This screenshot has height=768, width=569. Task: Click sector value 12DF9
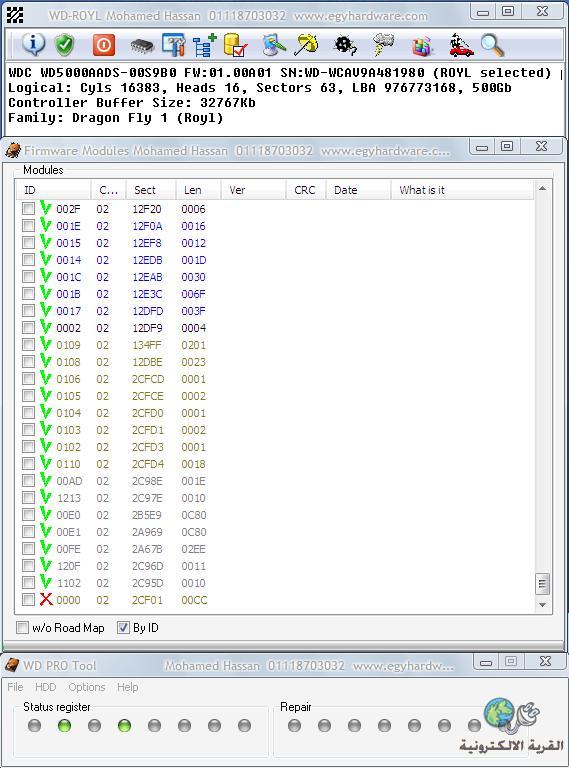pos(147,328)
